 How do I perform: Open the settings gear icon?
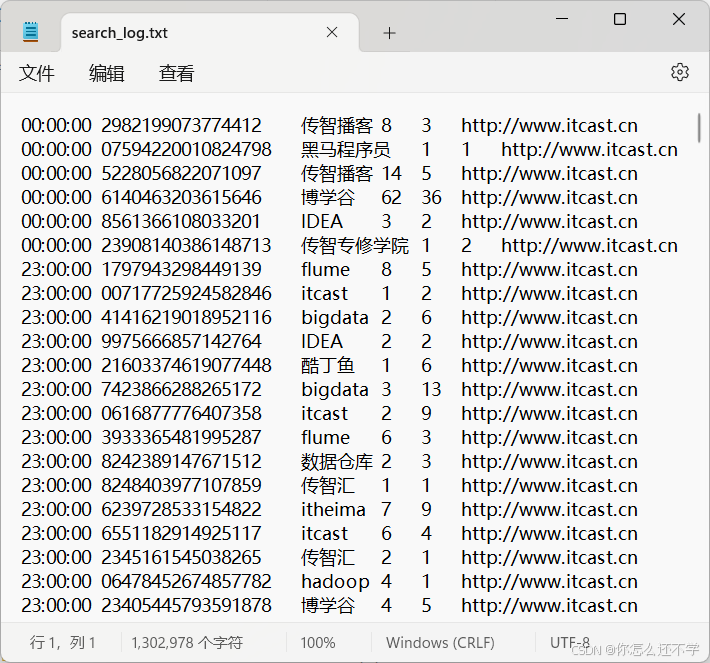click(680, 72)
